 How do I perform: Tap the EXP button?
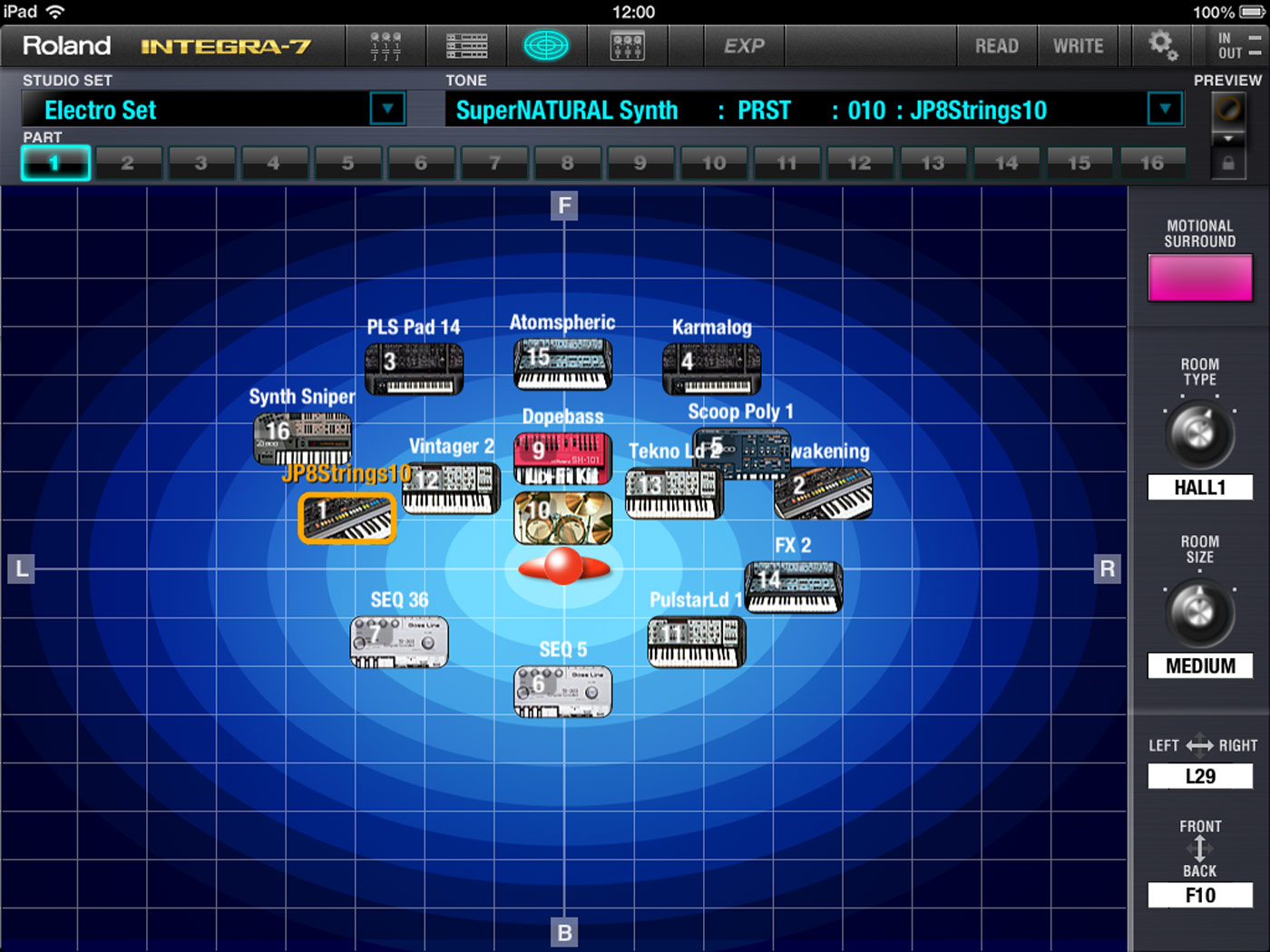click(744, 45)
